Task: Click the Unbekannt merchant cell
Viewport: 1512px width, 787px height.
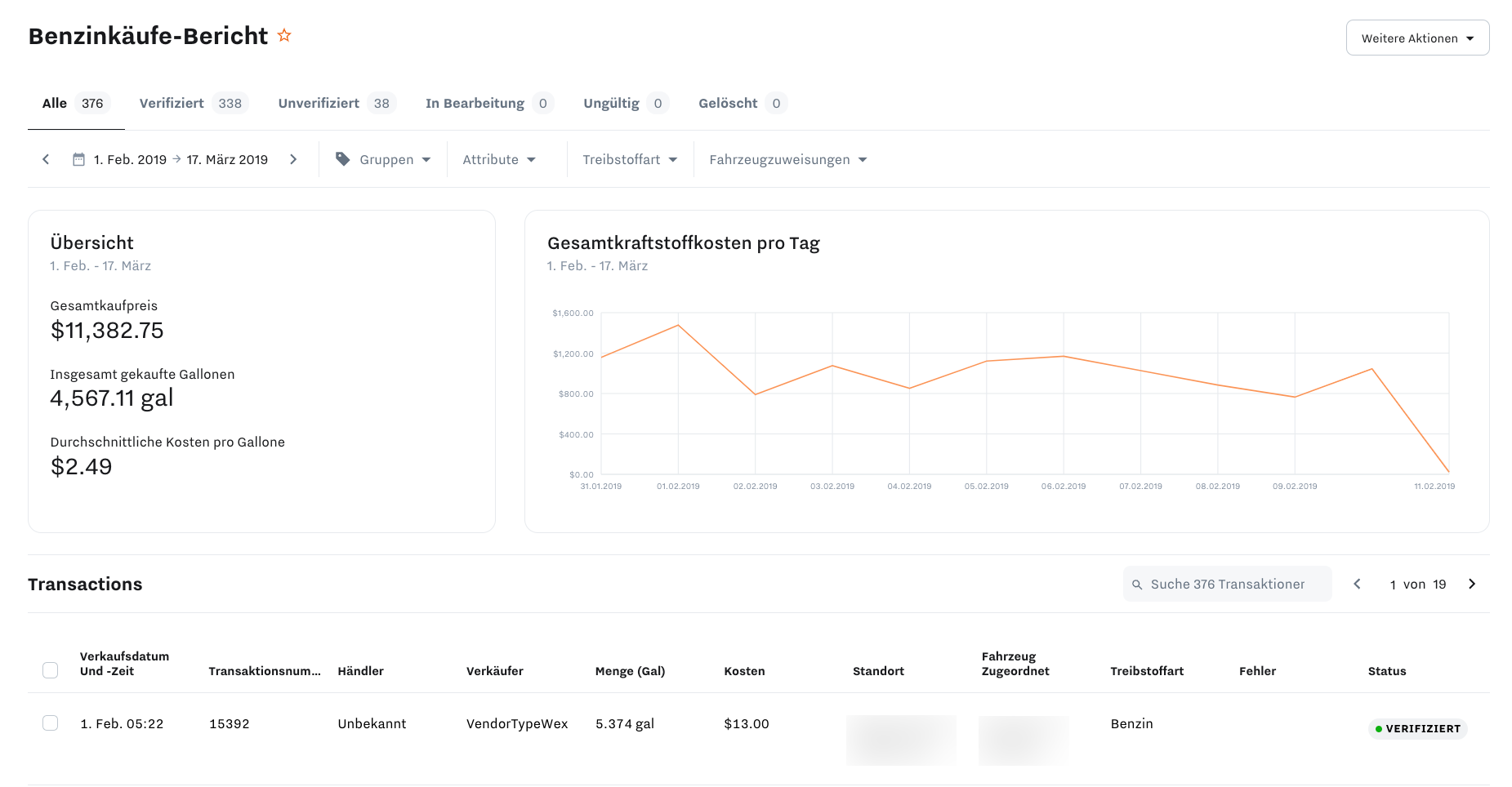Action: [372, 723]
